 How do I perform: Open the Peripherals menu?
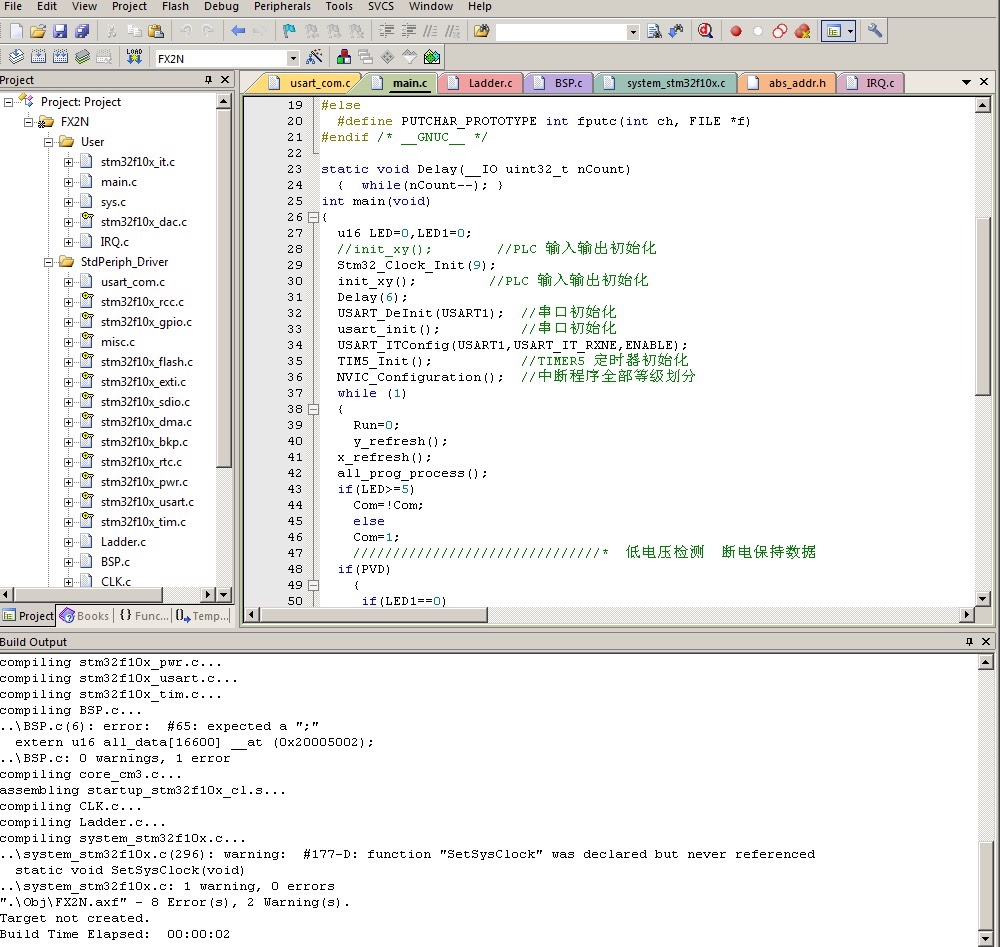283,6
